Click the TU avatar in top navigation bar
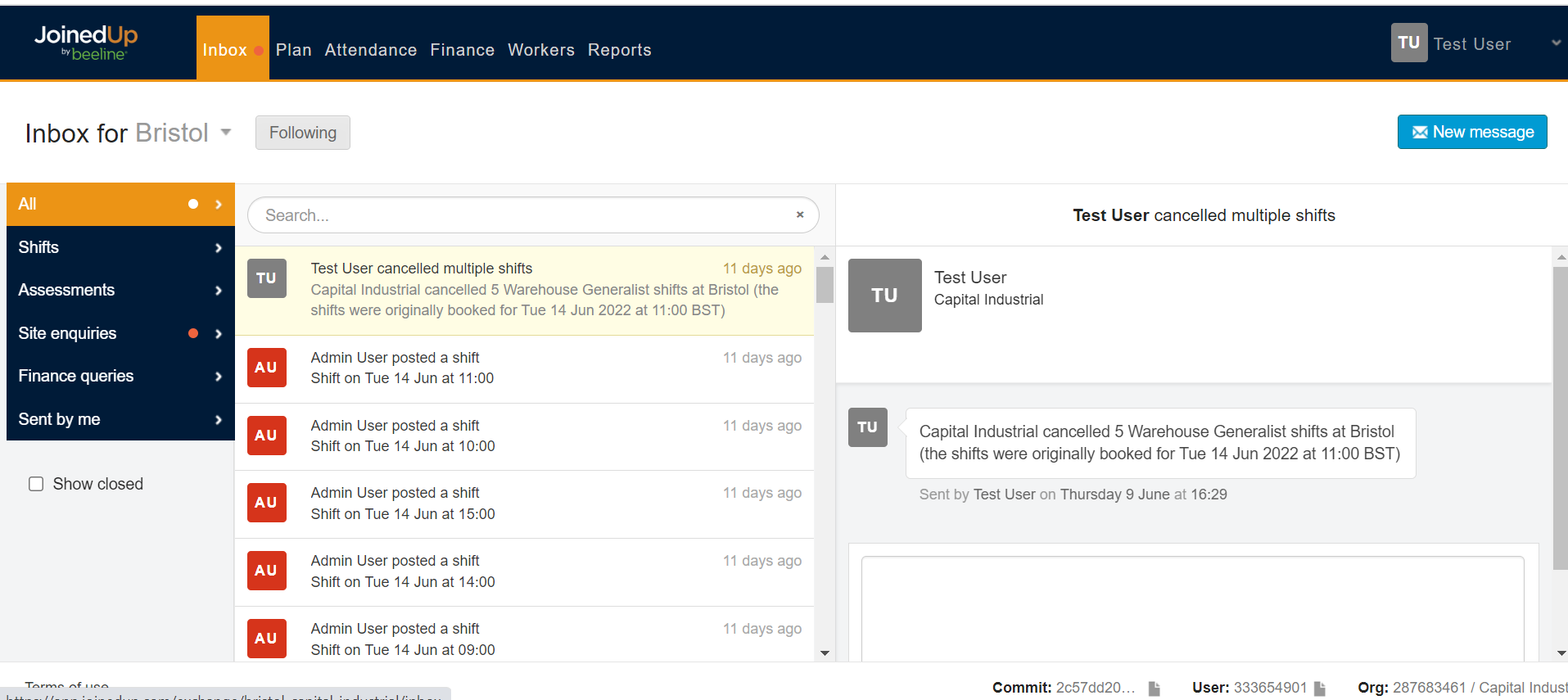1568x700 pixels. pos(1408,43)
